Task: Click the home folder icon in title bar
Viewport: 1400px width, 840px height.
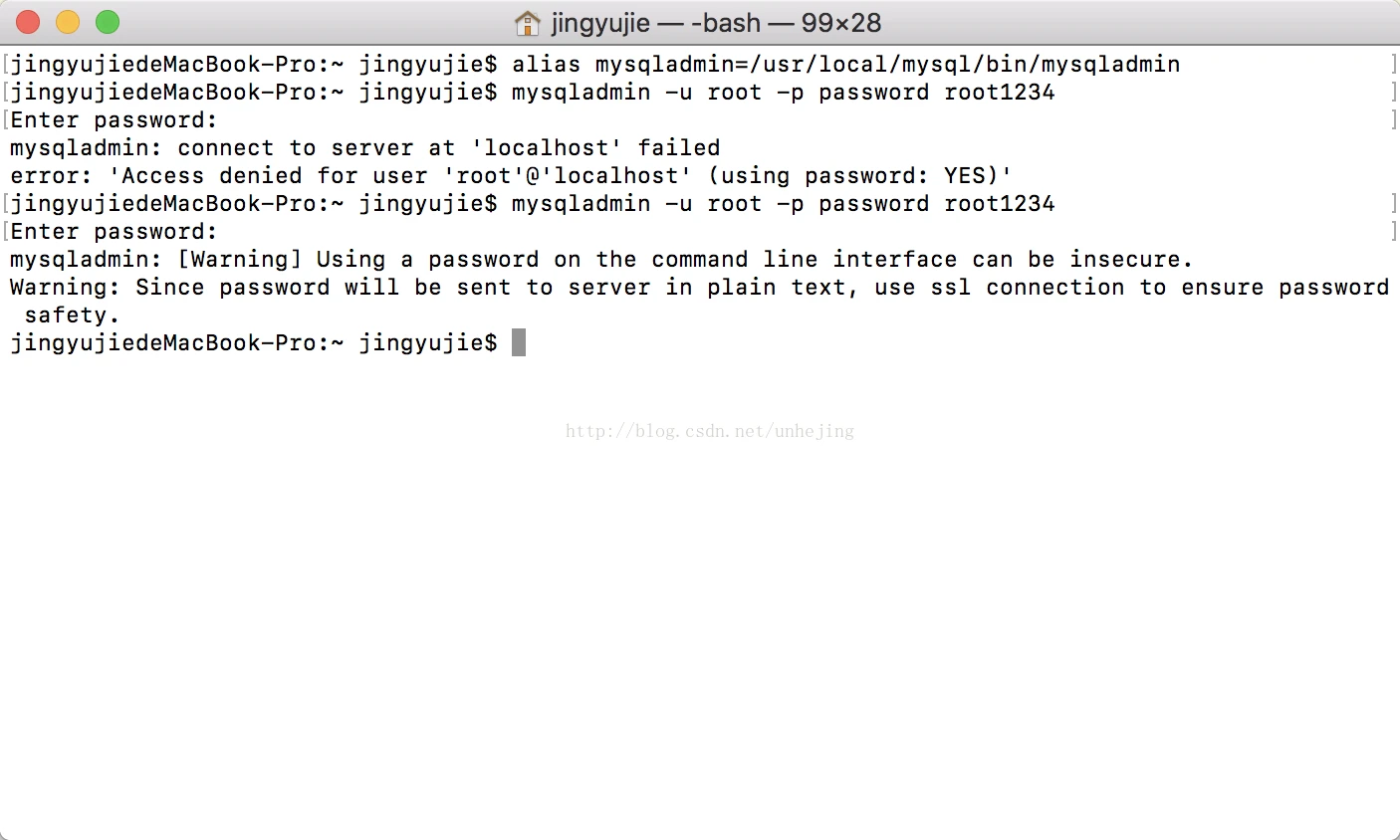Action: (x=527, y=22)
